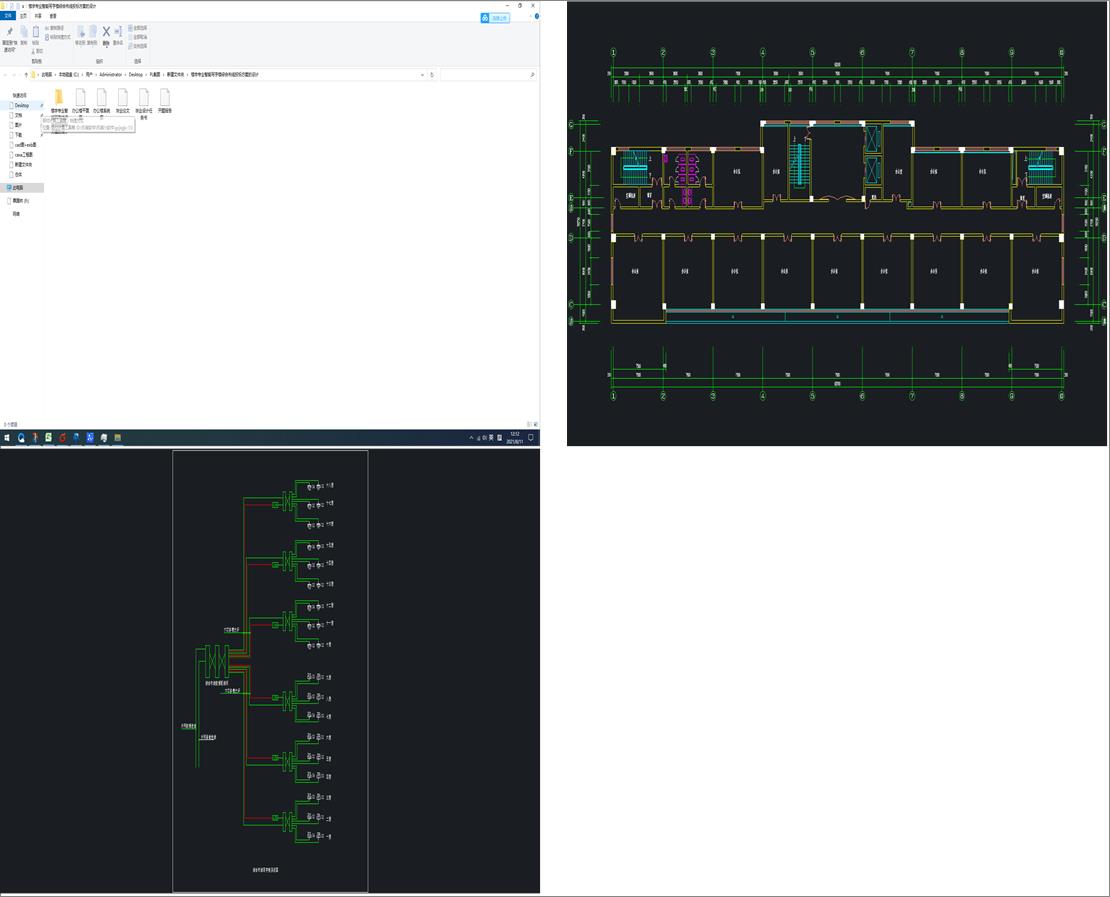The image size is (1110, 897).
Task: Switch to the View ribbon tab
Action: click(x=53, y=16)
